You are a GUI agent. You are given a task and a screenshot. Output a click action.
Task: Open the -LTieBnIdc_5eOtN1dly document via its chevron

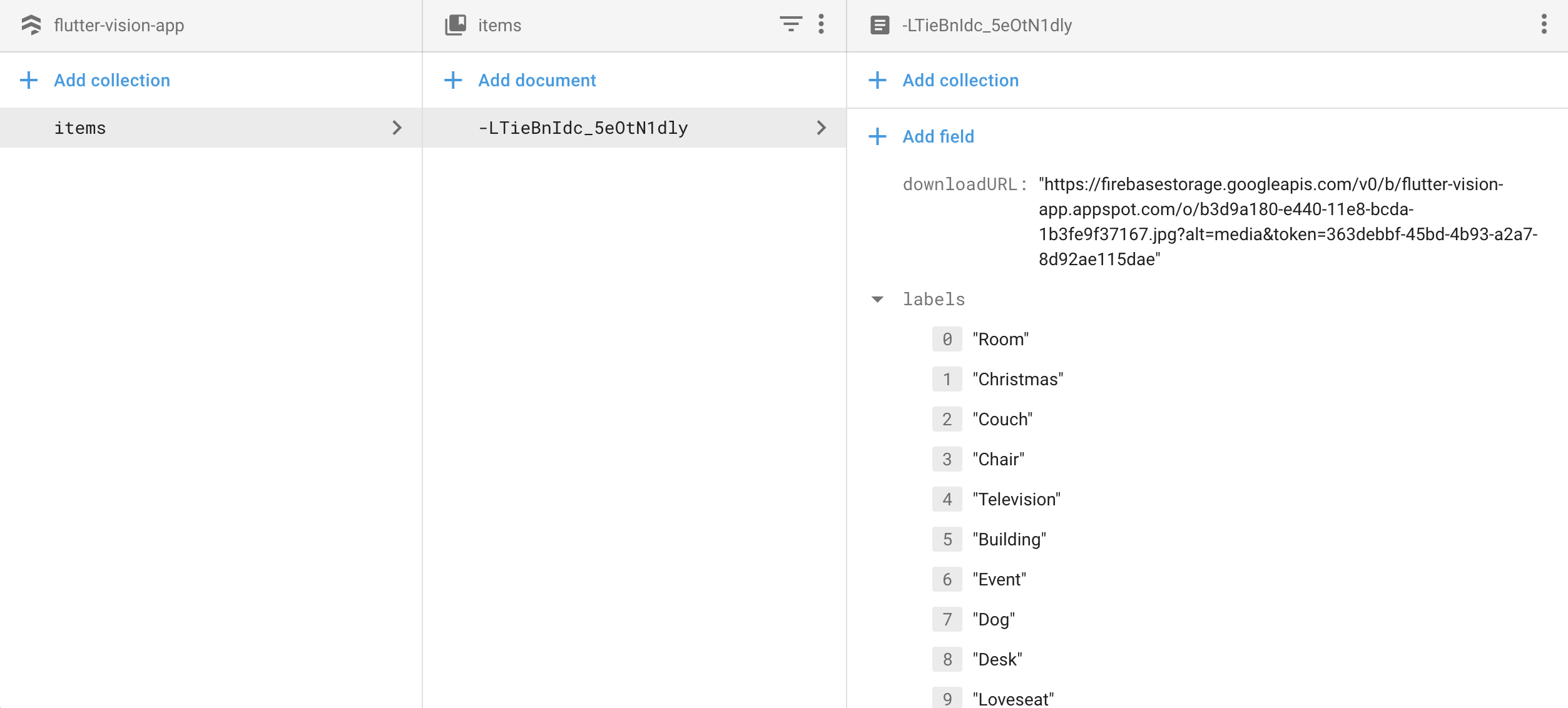823,128
